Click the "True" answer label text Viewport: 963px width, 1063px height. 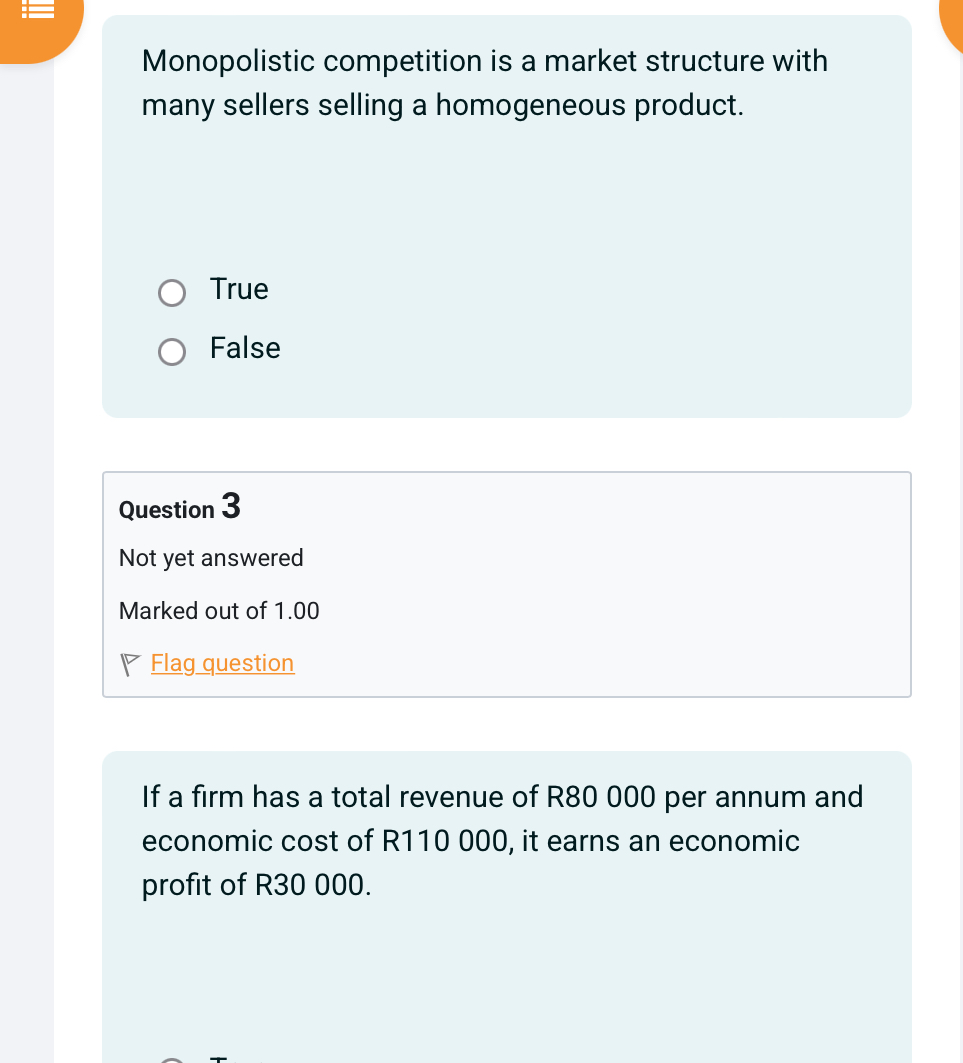[x=239, y=289]
